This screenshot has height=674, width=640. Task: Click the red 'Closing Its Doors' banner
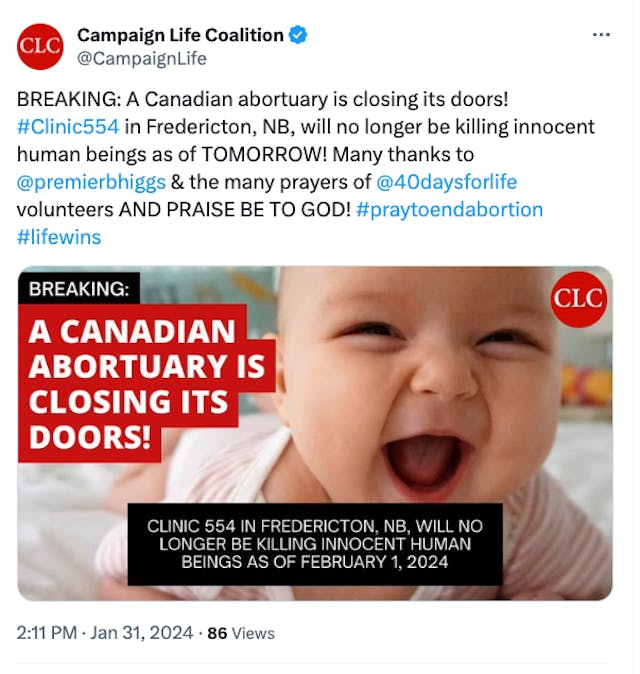[145, 383]
